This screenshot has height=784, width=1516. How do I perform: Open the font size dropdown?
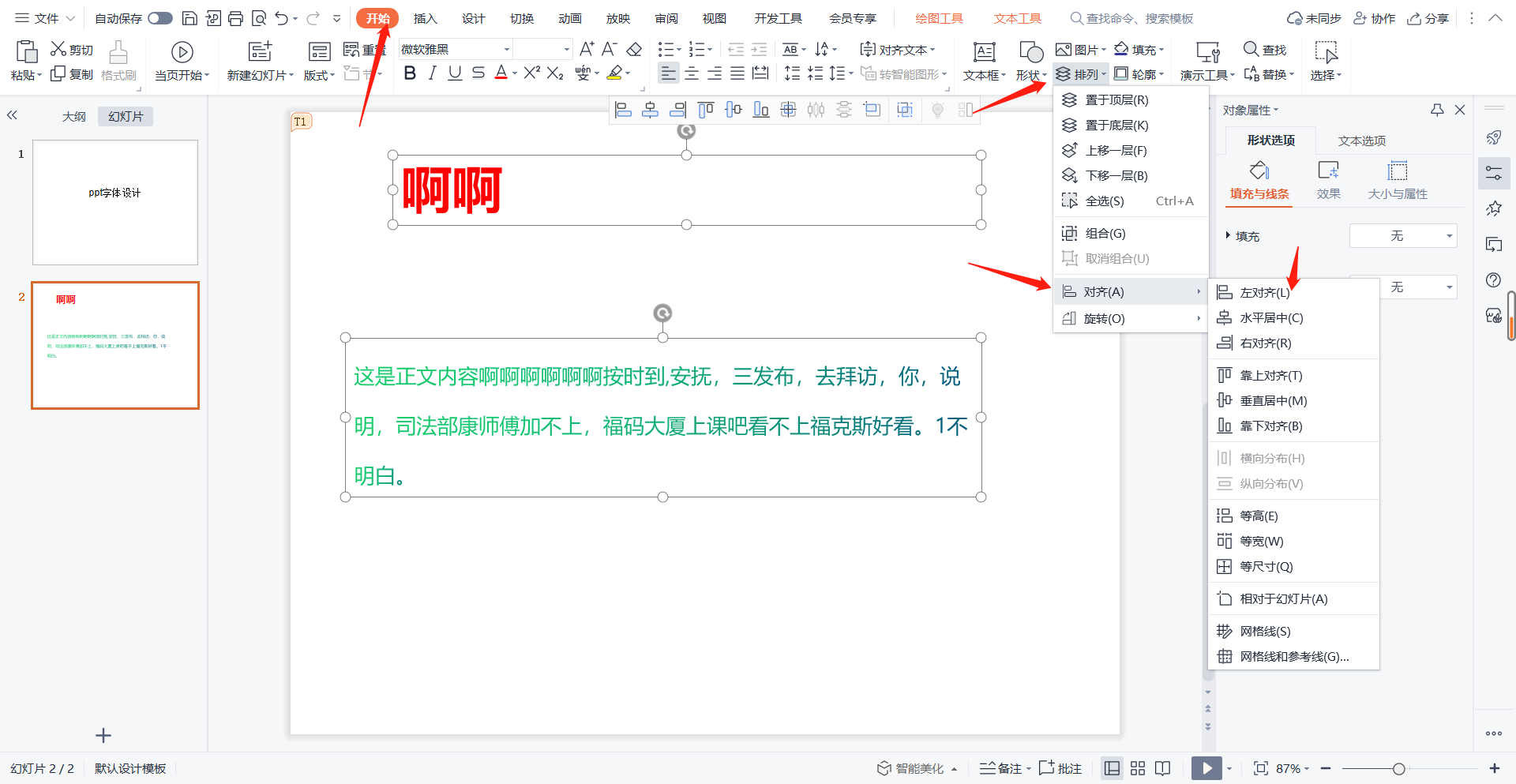[x=566, y=49]
